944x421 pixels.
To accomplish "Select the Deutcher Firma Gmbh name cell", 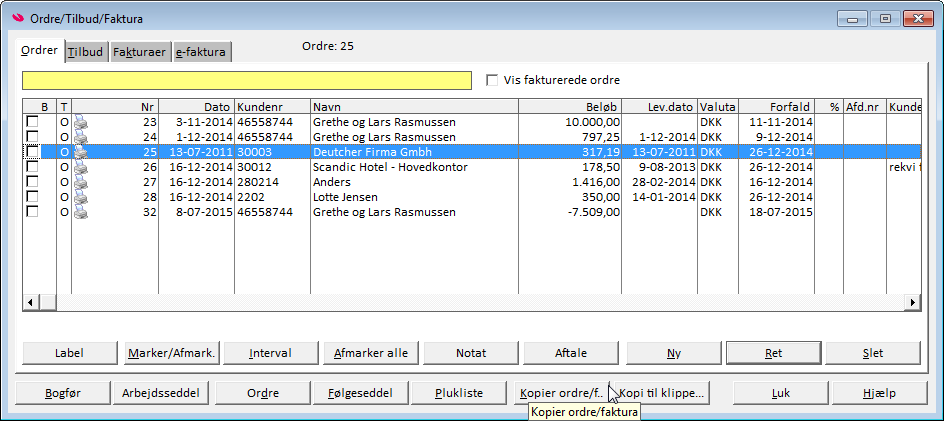I will [414, 152].
